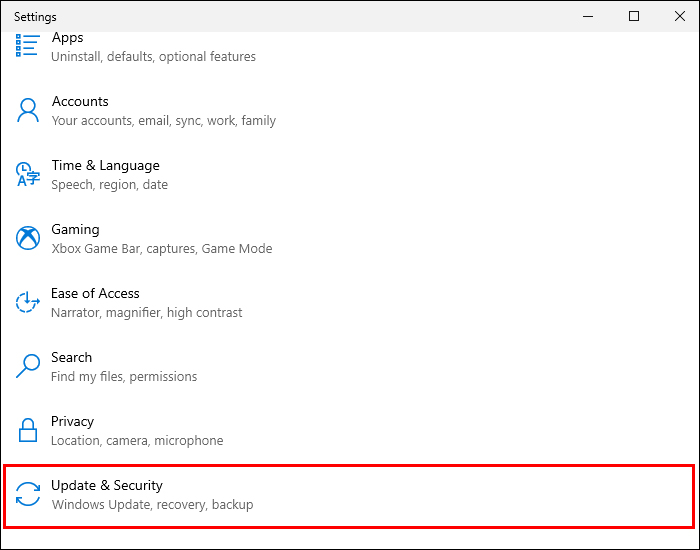Minimize the Settings window
Image resolution: width=700 pixels, height=550 pixels.
point(589,16)
